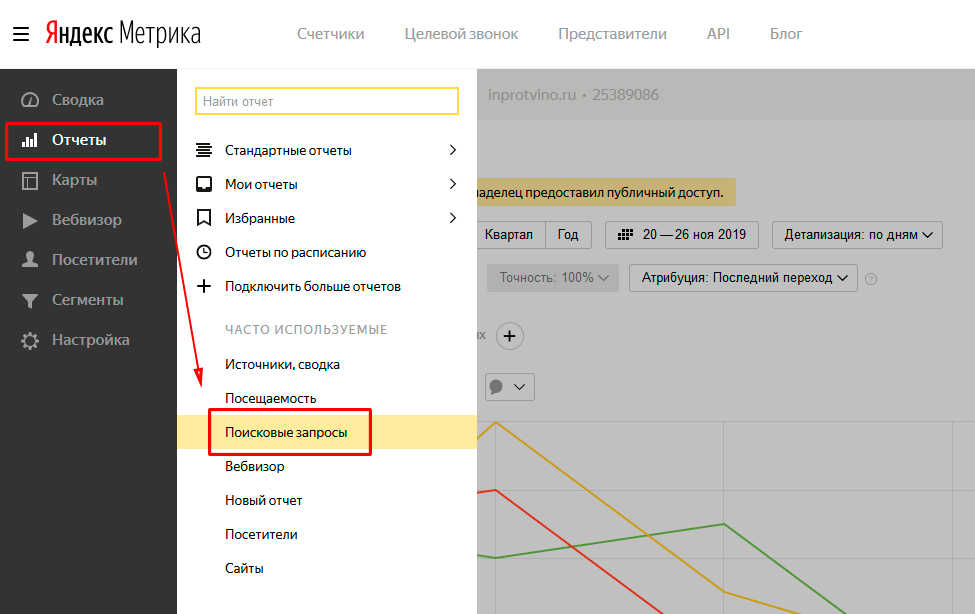Open Новый отчет link
The width and height of the screenshot is (975, 614).
[264, 500]
